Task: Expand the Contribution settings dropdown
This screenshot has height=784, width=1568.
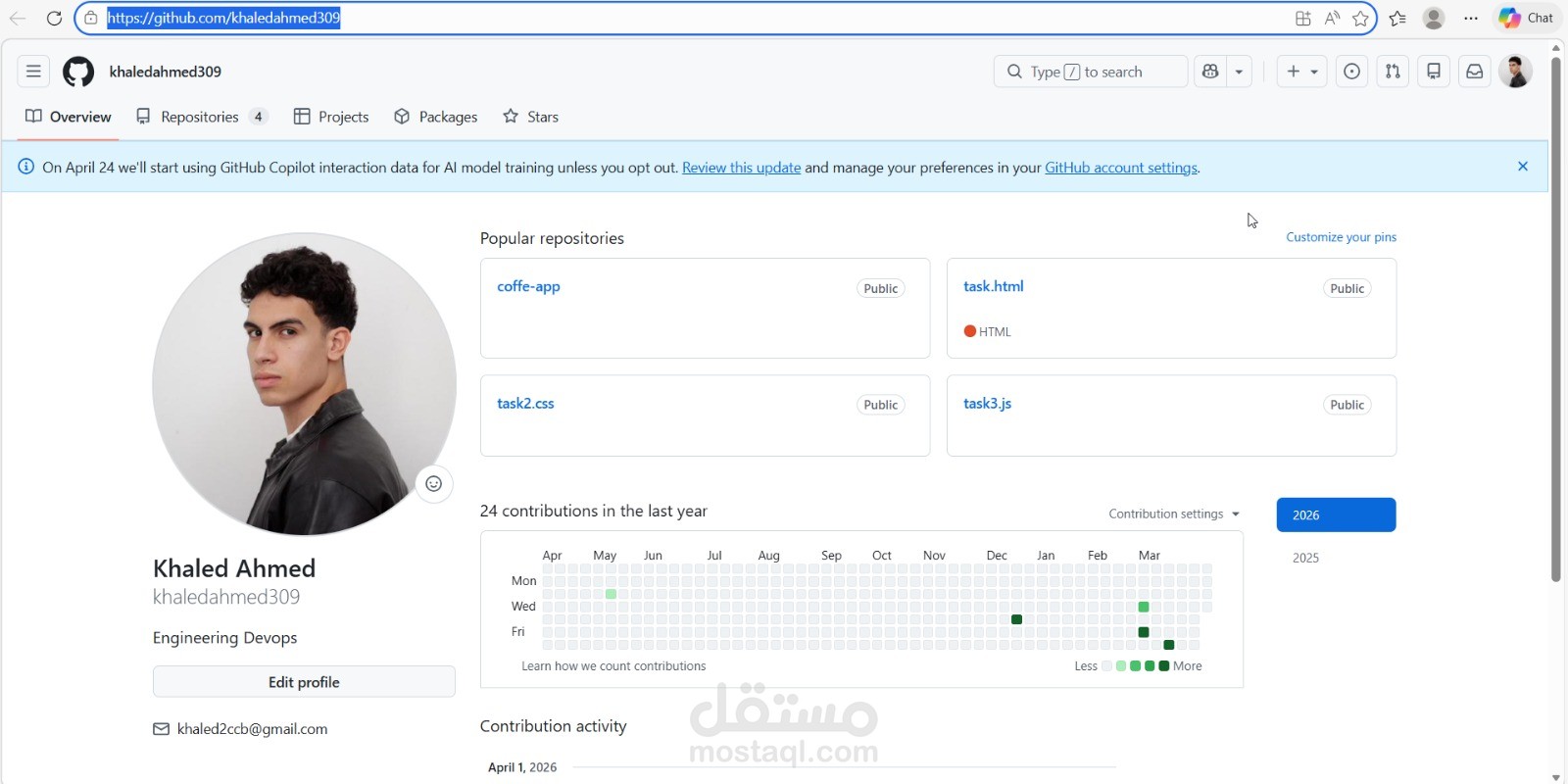Action: [x=1174, y=514]
